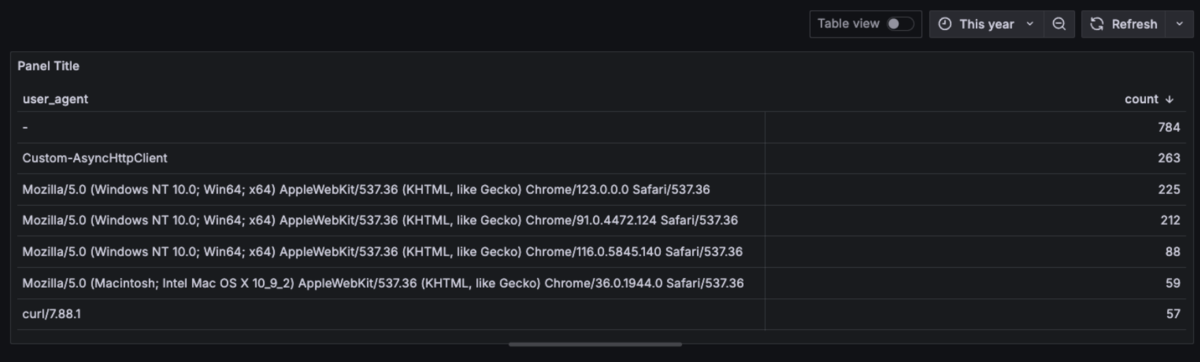Select the curl/7.88.1 row
This screenshot has height=362, width=1200.
click(x=600, y=314)
